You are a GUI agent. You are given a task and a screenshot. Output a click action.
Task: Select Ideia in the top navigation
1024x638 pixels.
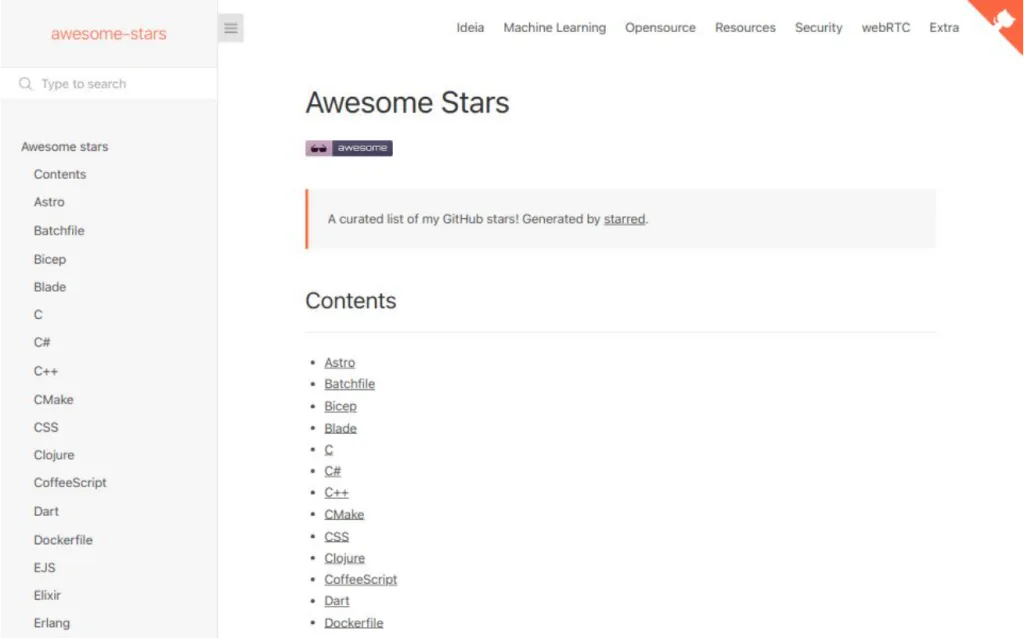click(x=470, y=28)
